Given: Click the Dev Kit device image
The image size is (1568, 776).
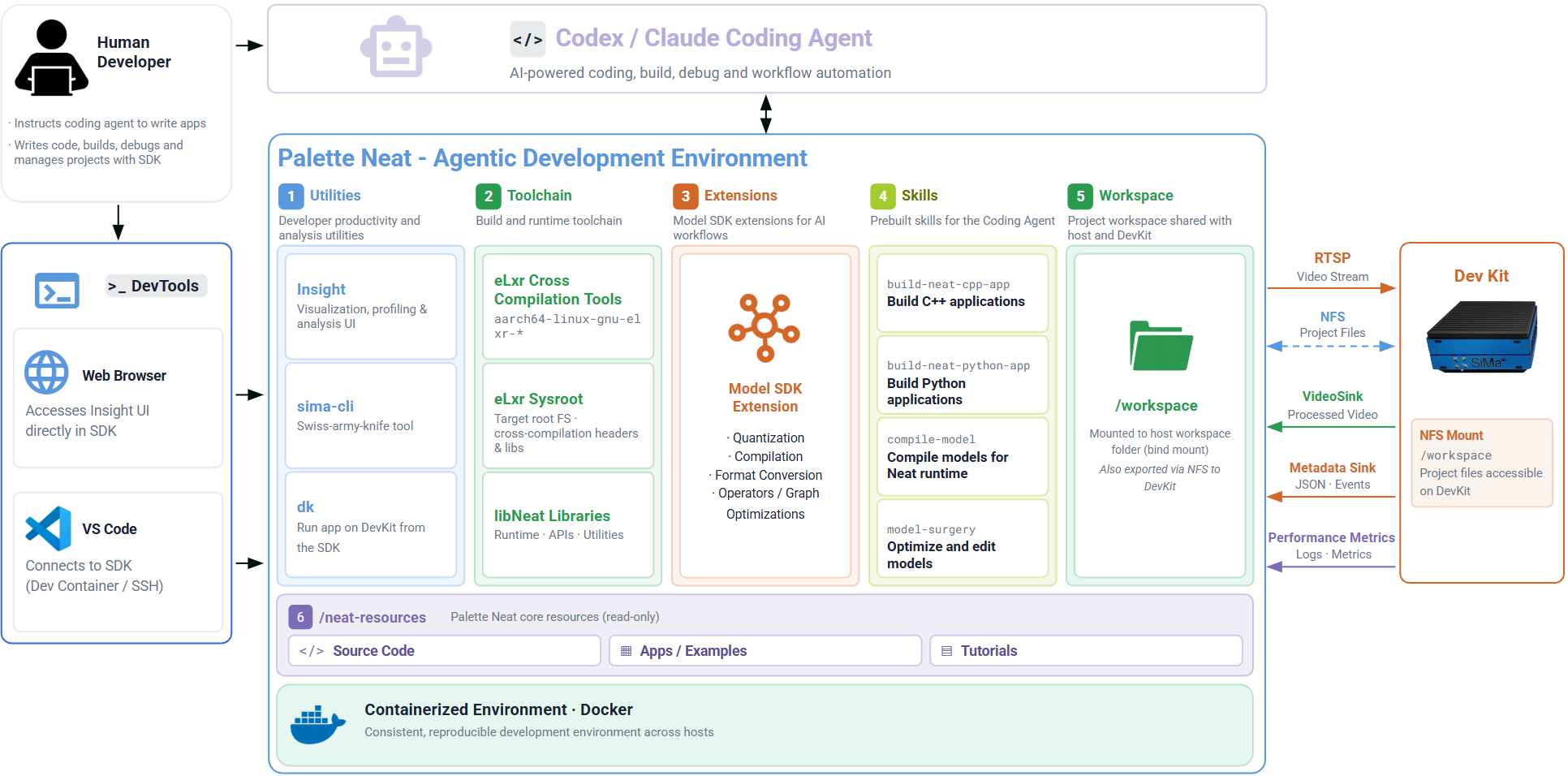Looking at the screenshot, I should (x=1482, y=336).
